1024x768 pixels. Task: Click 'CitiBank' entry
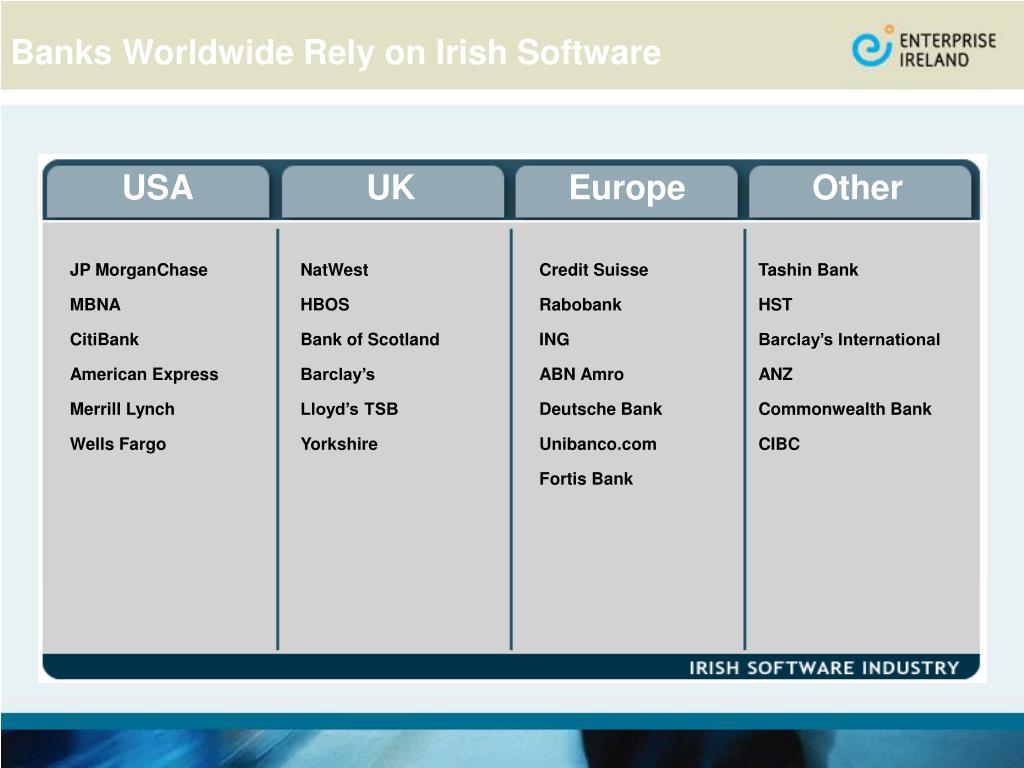104,339
